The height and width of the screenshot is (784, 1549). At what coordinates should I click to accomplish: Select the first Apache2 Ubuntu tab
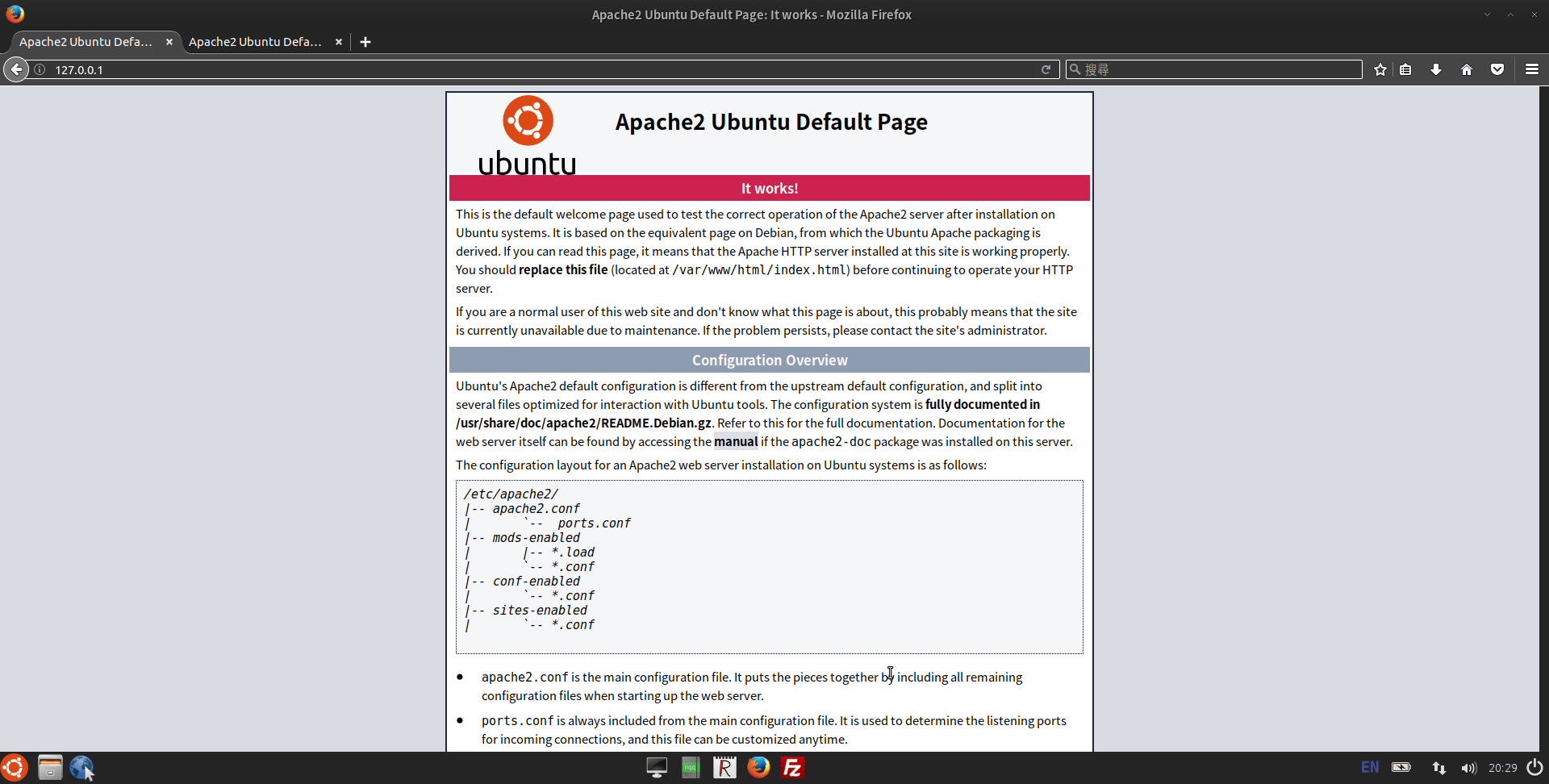pos(85,41)
